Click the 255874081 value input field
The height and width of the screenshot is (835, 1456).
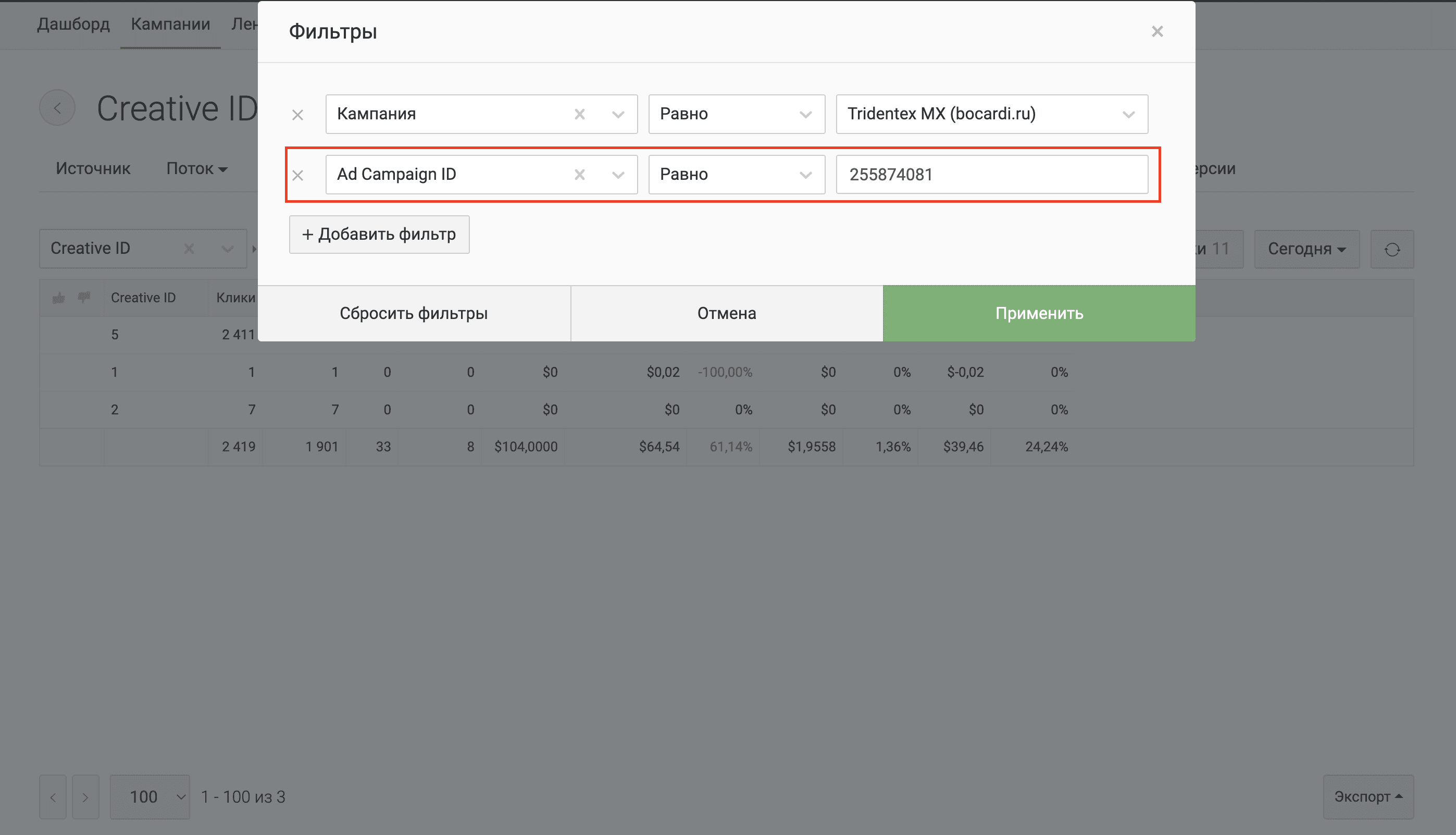[x=991, y=174]
